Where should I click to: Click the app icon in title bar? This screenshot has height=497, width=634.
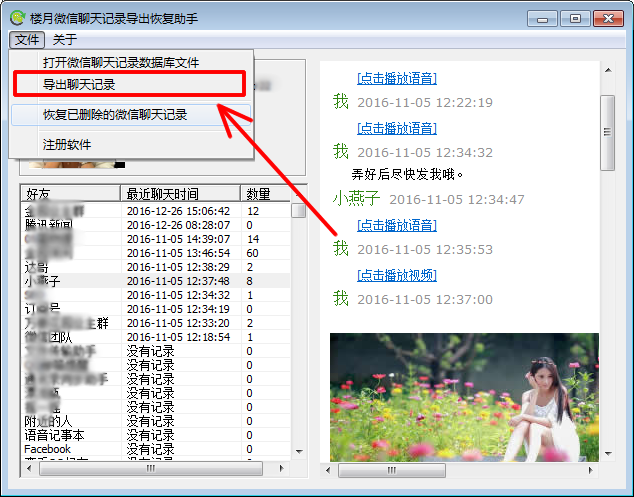click(x=17, y=18)
